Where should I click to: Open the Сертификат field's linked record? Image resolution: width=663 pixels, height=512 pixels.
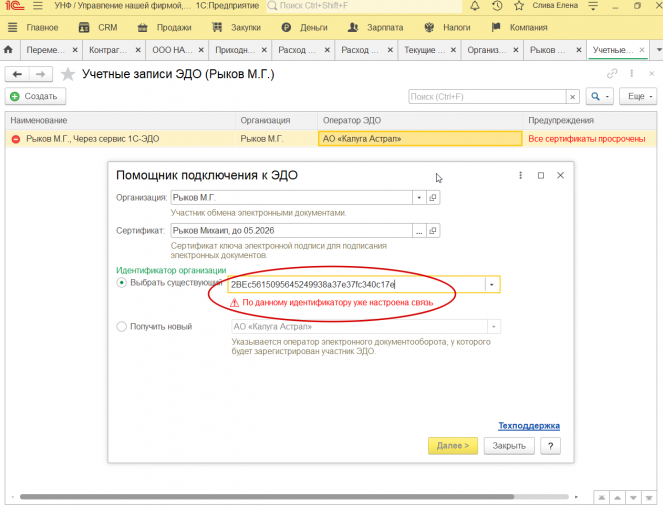pyautogui.click(x=433, y=231)
